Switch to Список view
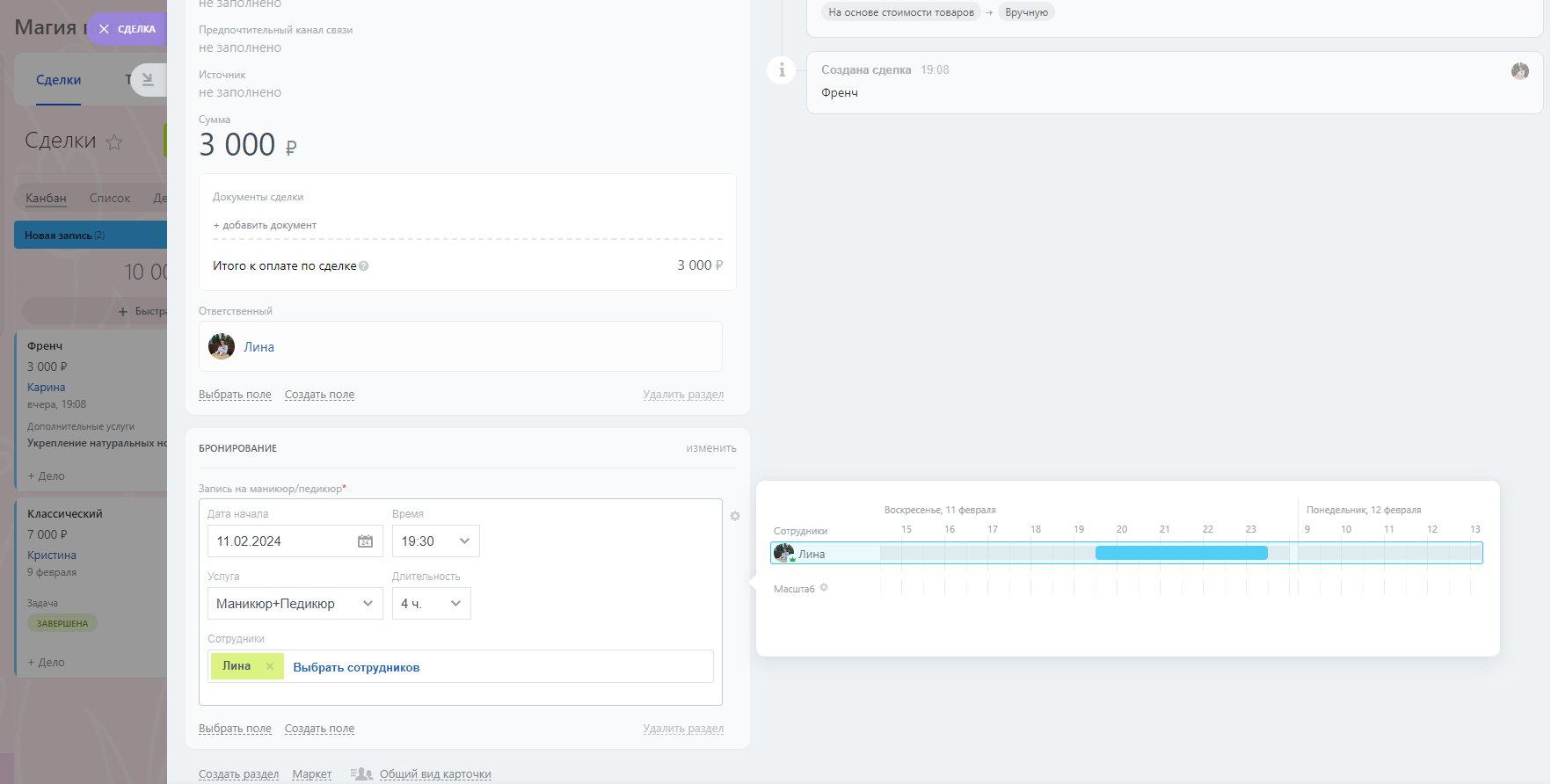1551x784 pixels. [x=110, y=198]
